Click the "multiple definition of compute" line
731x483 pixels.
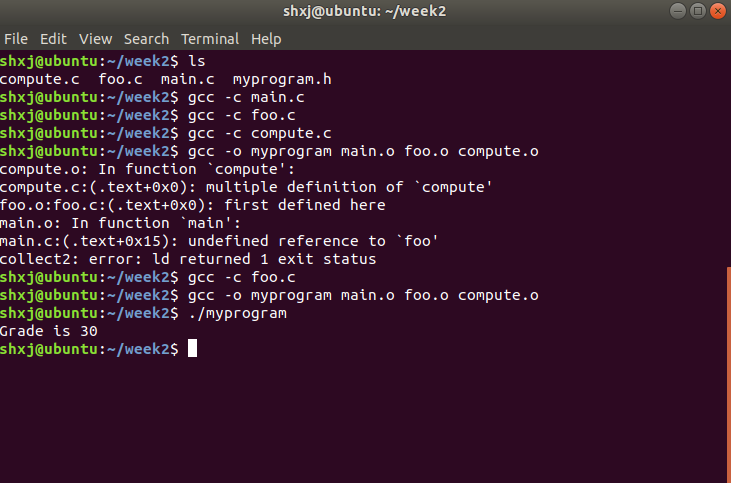coord(247,187)
